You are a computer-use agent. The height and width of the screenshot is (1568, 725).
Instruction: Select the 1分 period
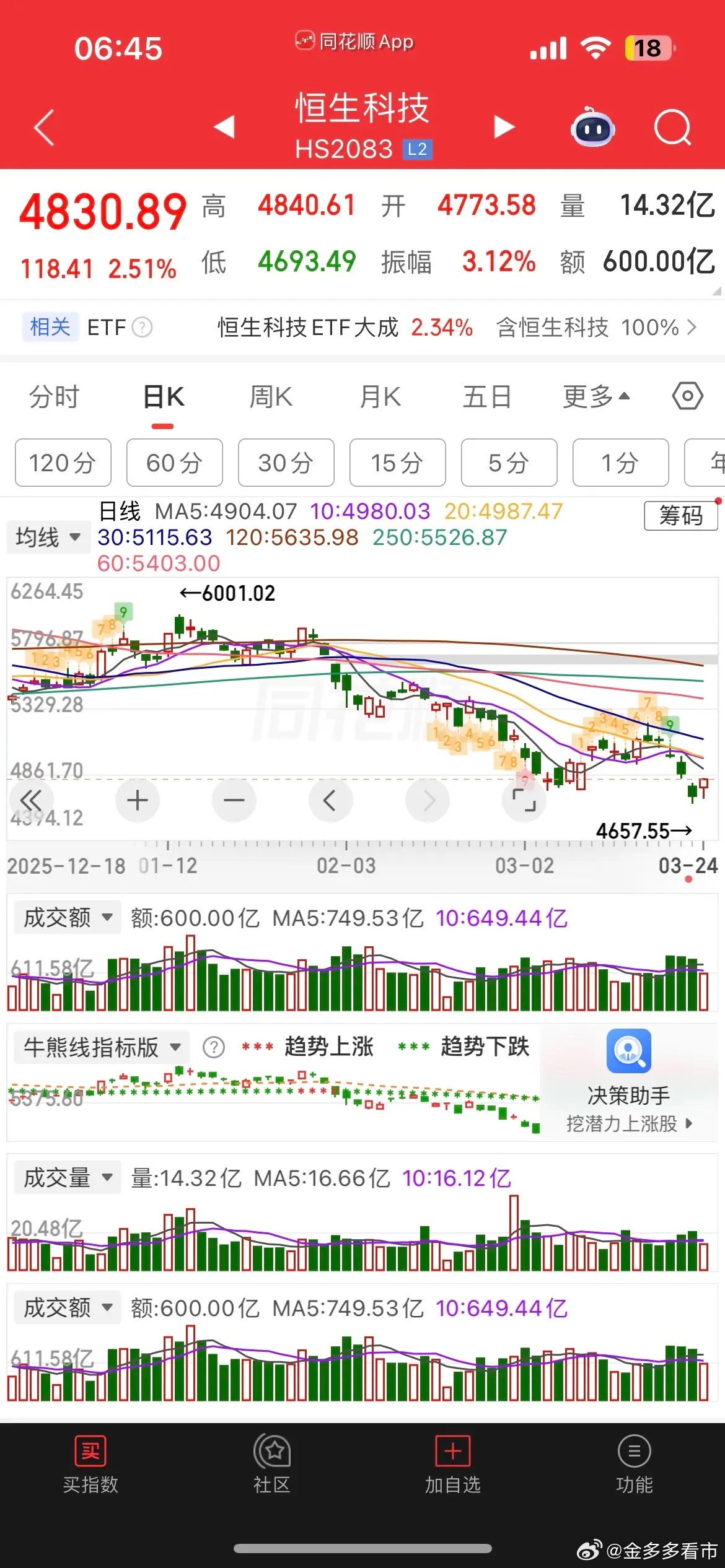[621, 463]
